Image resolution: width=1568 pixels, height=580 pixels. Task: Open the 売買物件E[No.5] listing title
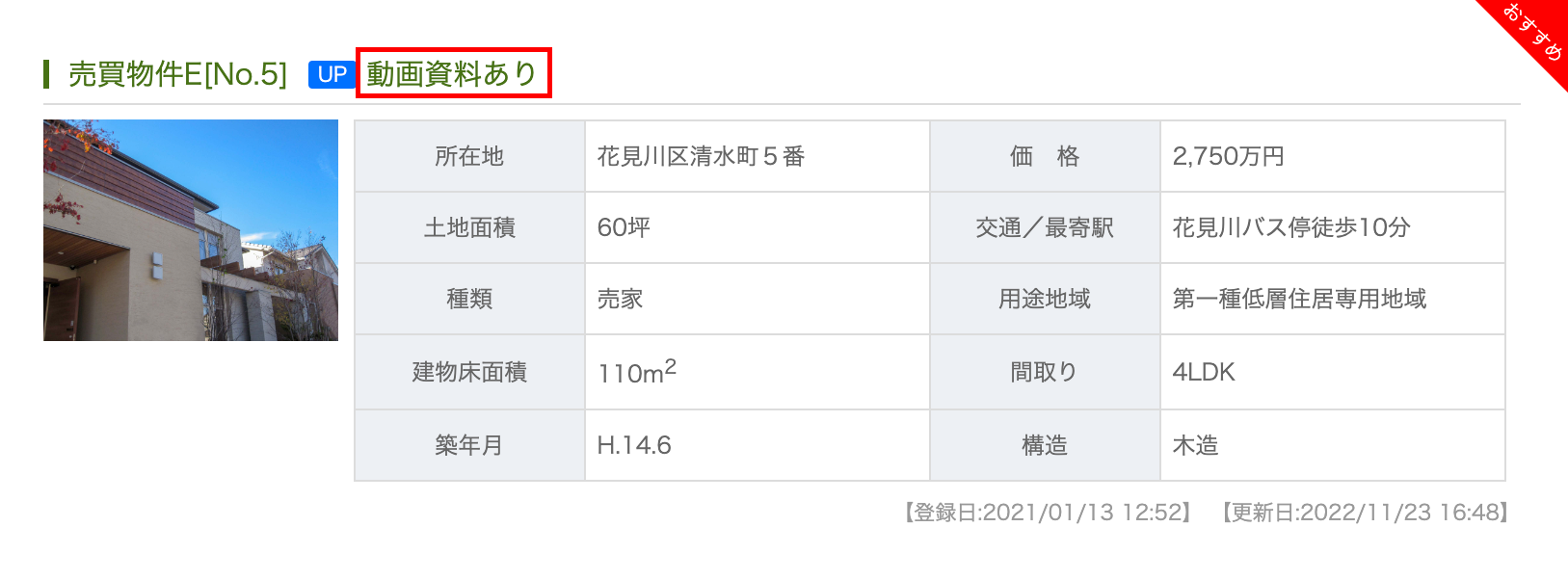pos(178,74)
